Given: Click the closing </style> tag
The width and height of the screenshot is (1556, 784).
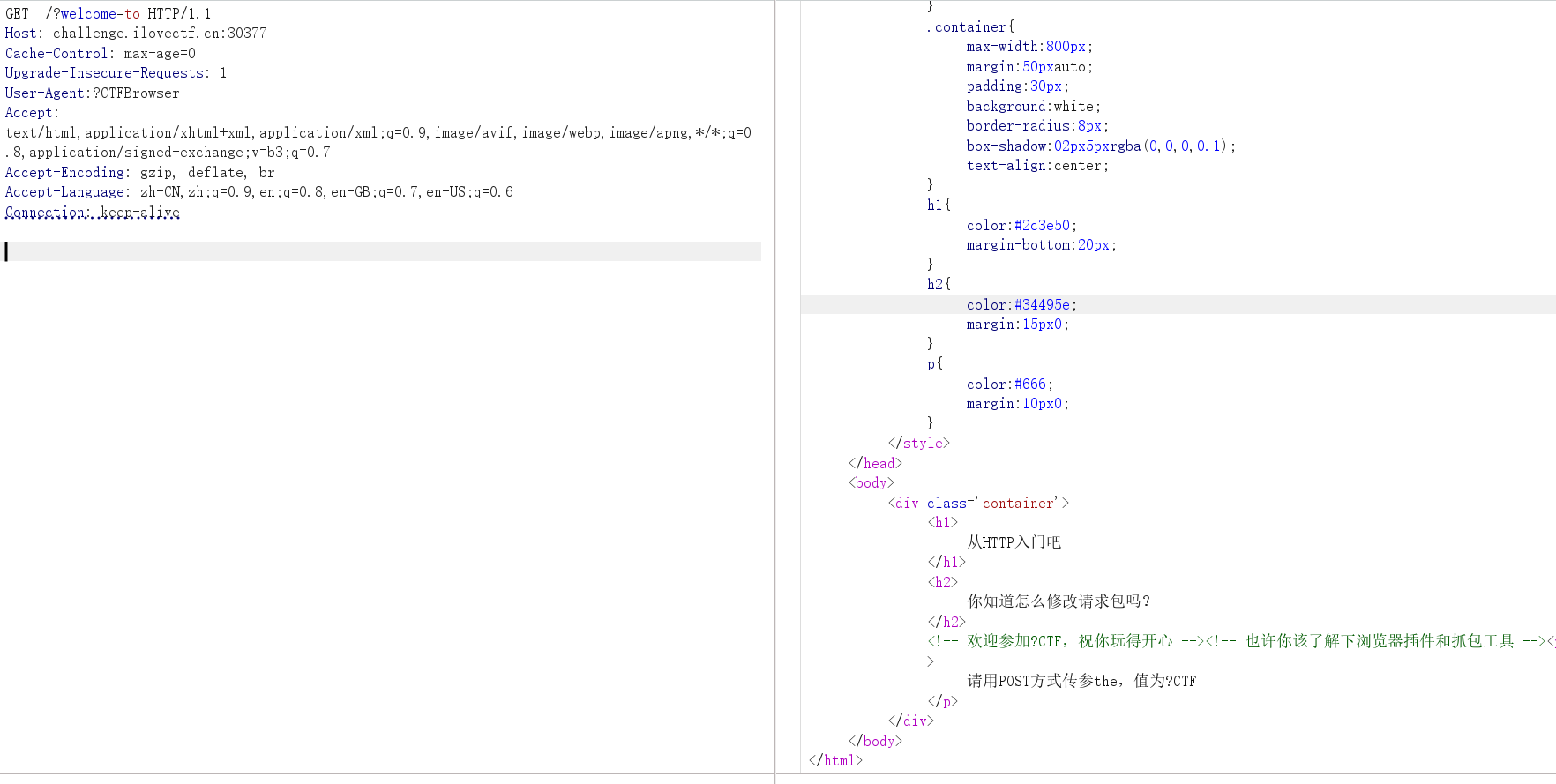Looking at the screenshot, I should (919, 444).
